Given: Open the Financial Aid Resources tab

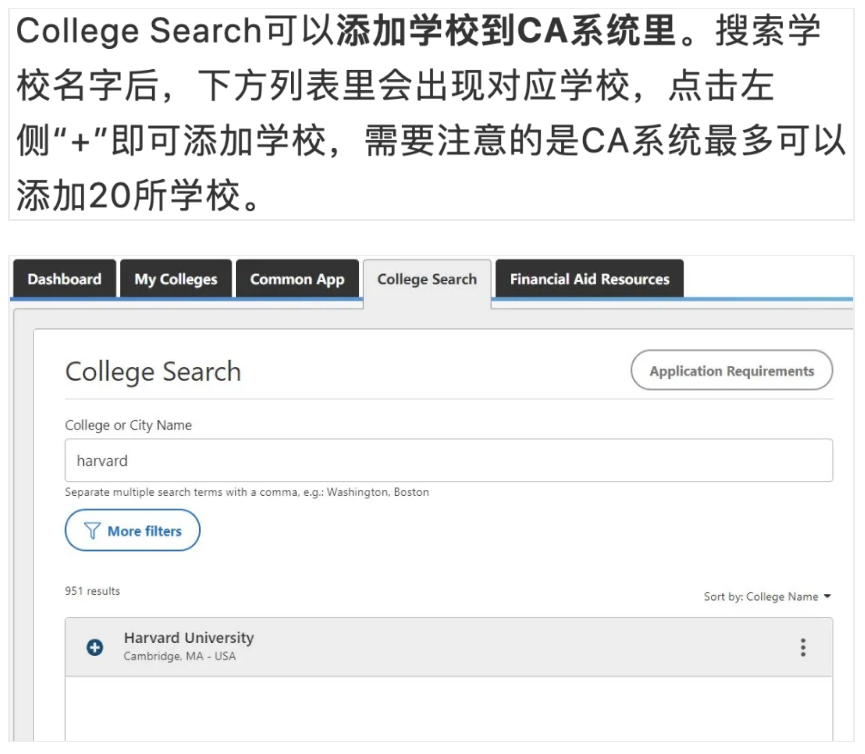Looking at the screenshot, I should coord(590,279).
